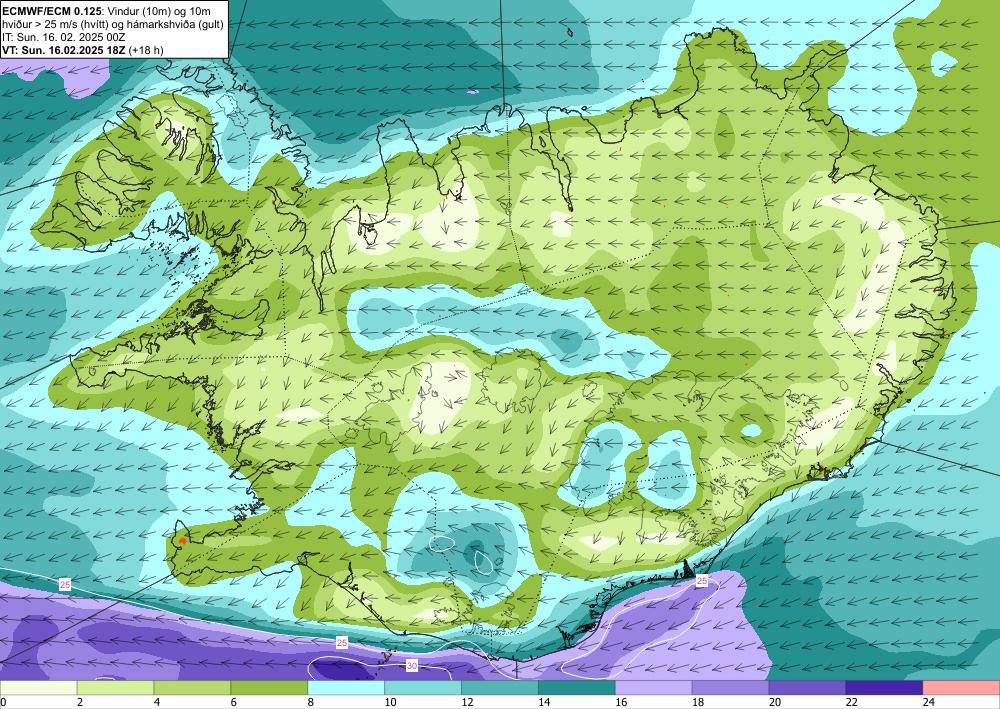Select the 8–10 m/s pale cyan legend swatch

tap(346, 688)
